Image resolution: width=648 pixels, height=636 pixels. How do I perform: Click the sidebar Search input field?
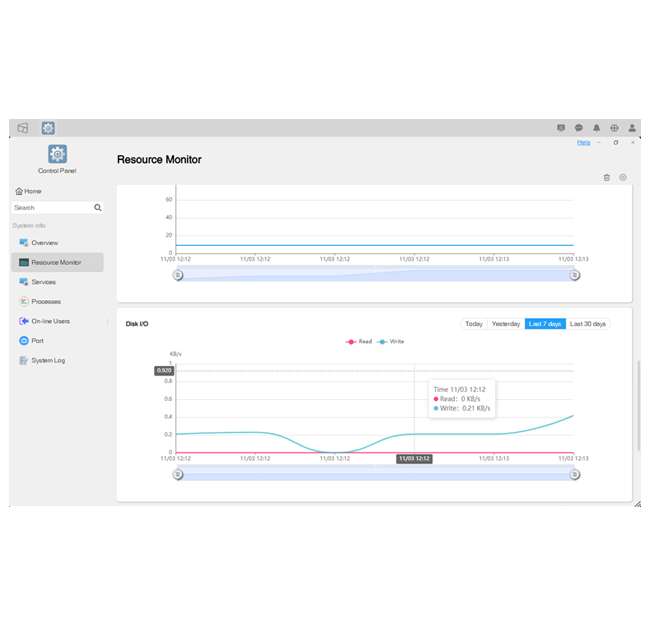[50, 208]
